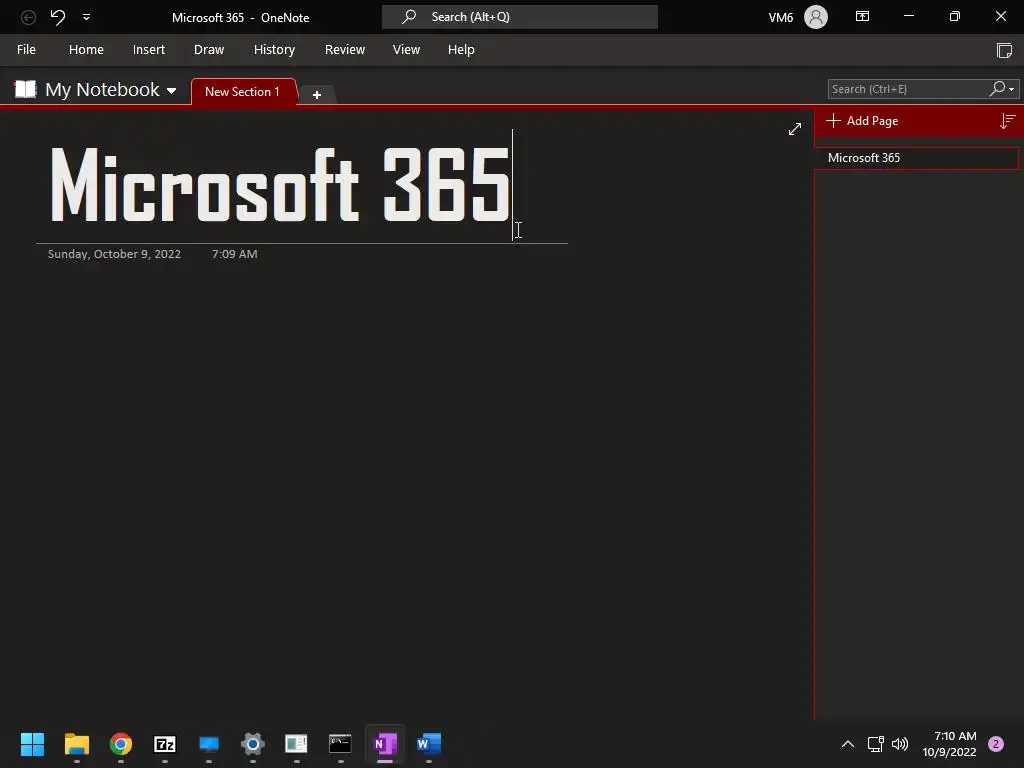Create a new section with plus tab

pyautogui.click(x=317, y=95)
